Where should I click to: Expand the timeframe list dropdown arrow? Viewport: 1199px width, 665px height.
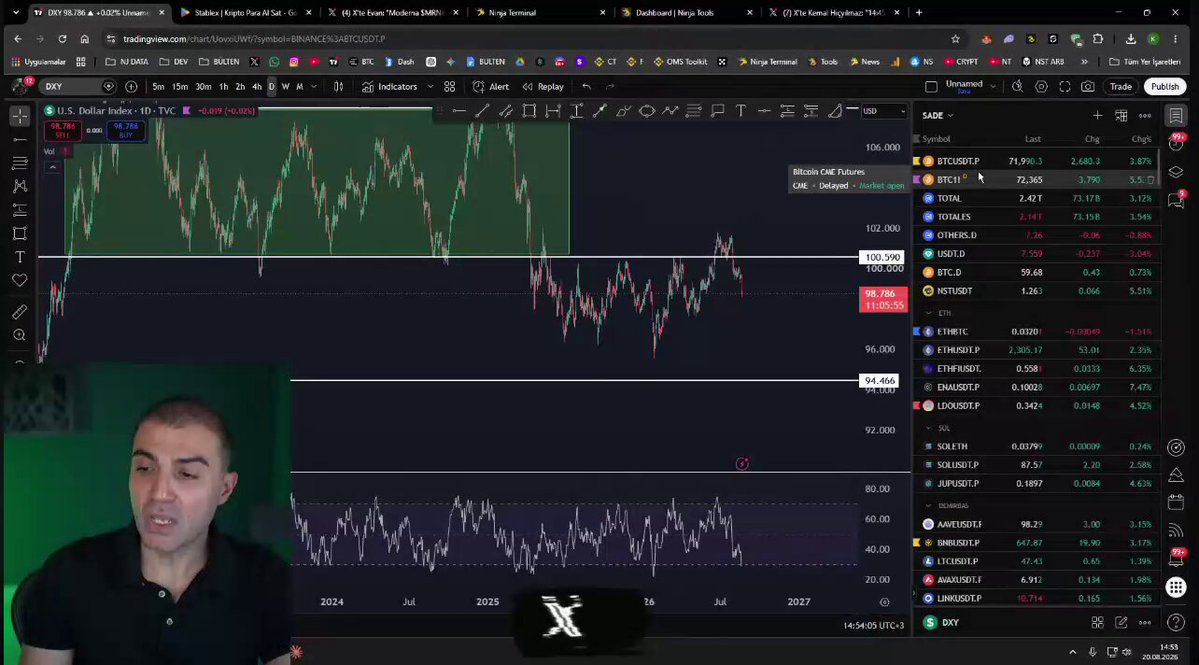tap(314, 86)
